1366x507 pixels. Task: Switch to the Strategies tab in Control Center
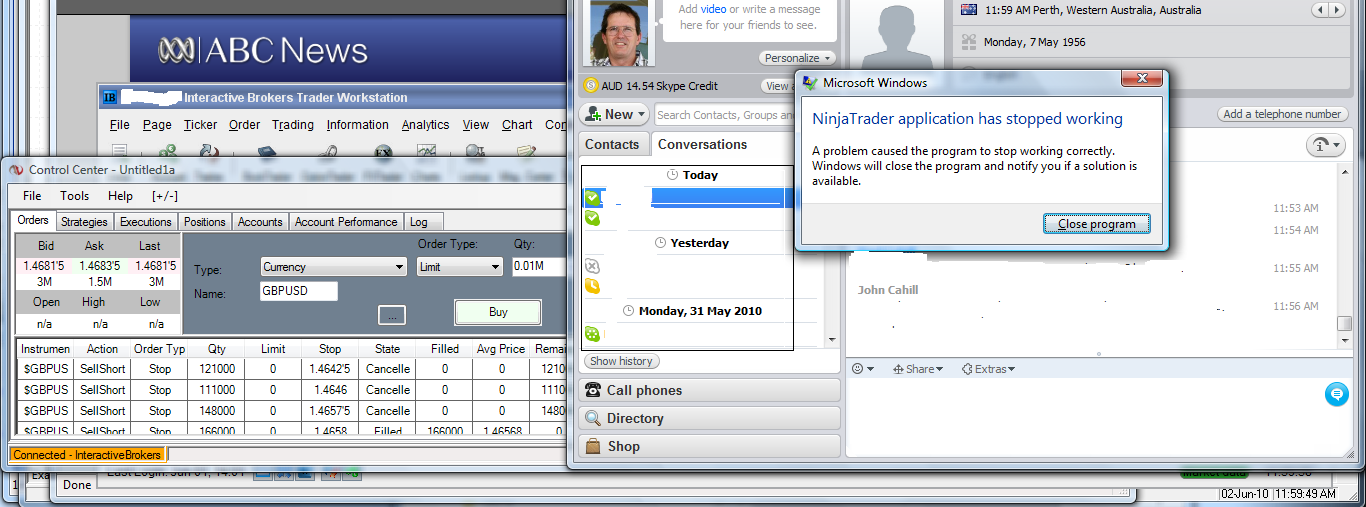pos(84,222)
